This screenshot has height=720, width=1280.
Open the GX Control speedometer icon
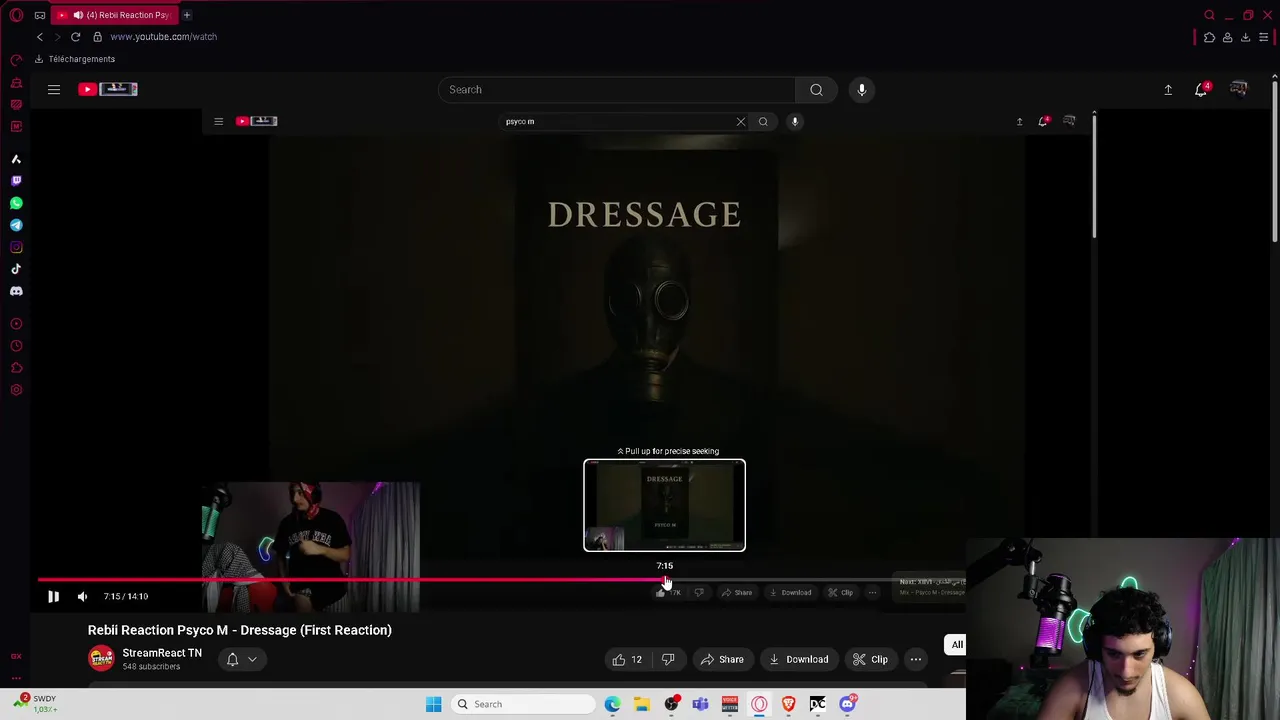pyautogui.click(x=16, y=60)
